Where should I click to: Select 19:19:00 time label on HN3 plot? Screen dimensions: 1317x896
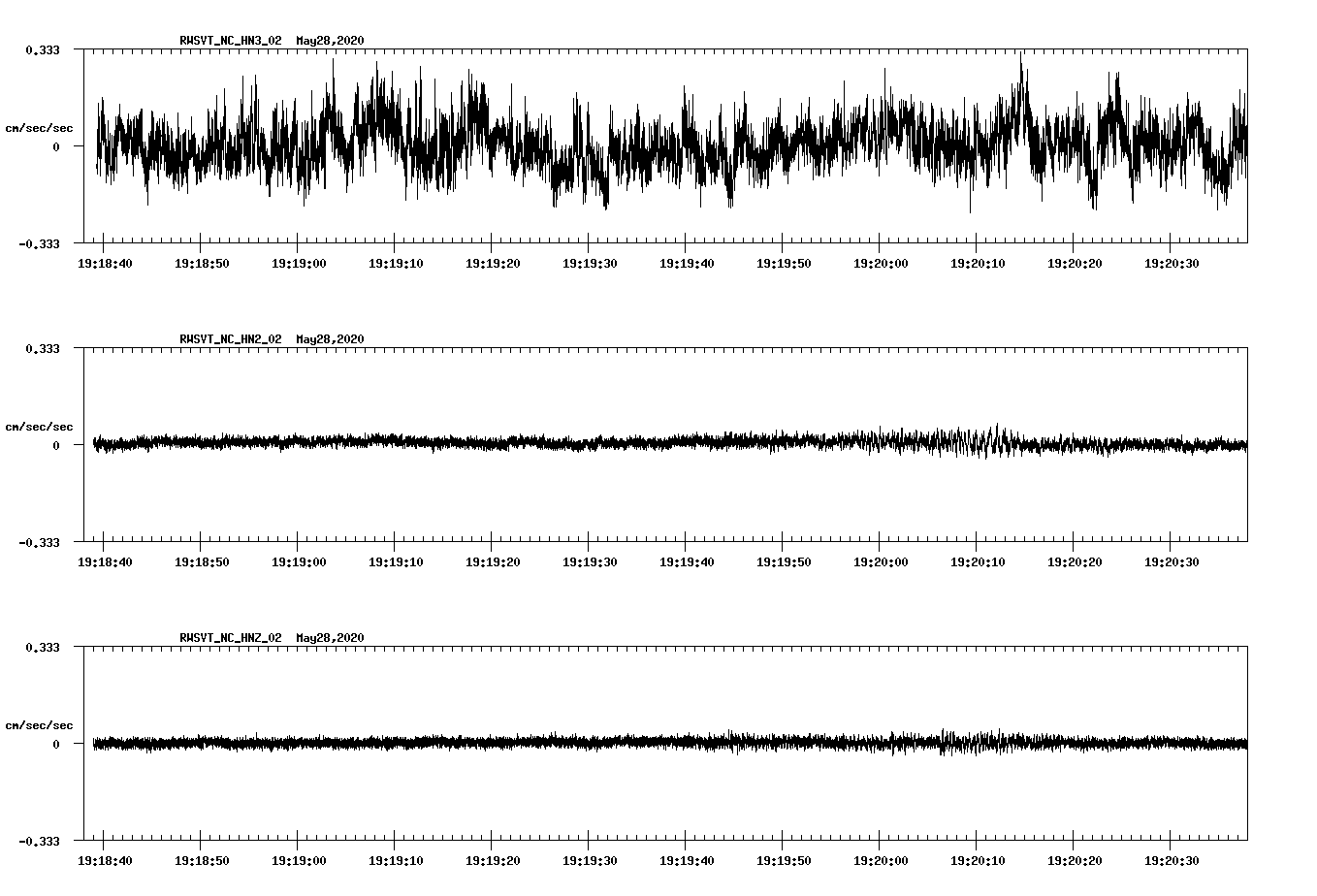pyautogui.click(x=298, y=264)
